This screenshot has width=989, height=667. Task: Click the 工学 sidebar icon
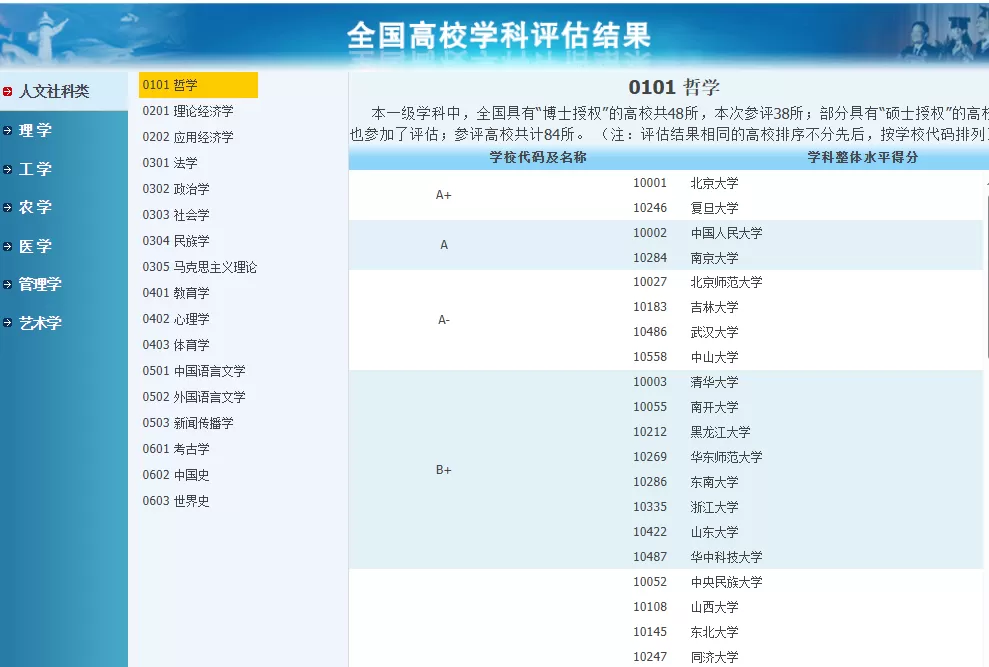click(x=8, y=168)
